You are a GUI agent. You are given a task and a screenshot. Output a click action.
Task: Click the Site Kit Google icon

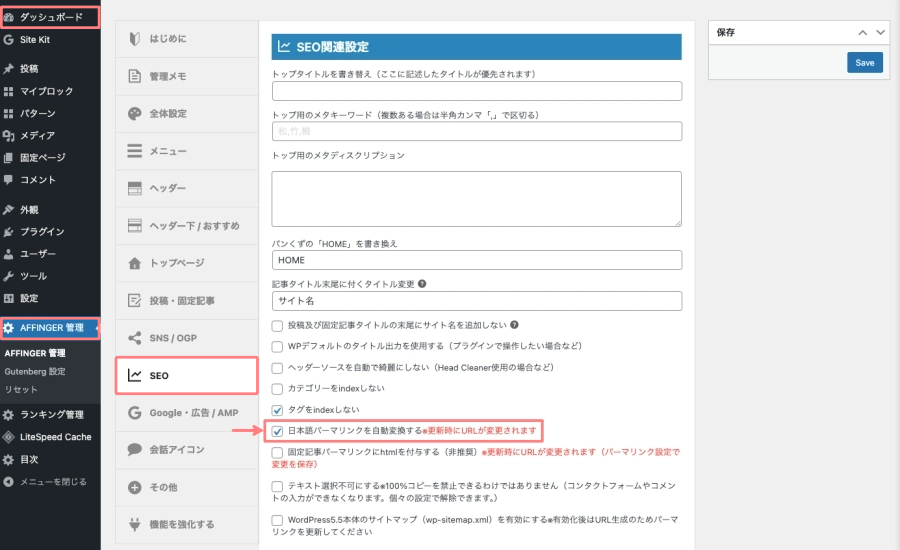[9, 40]
